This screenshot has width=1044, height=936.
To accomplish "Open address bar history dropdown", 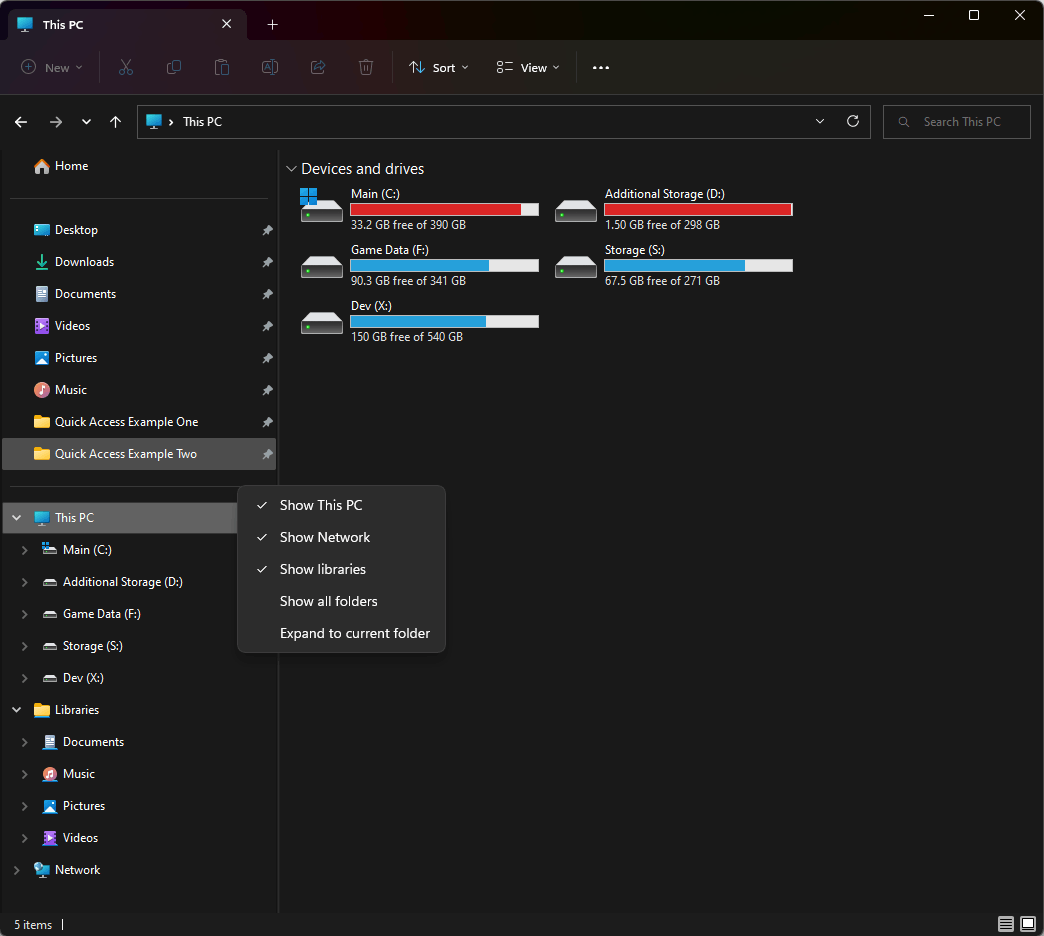I will 820,121.
